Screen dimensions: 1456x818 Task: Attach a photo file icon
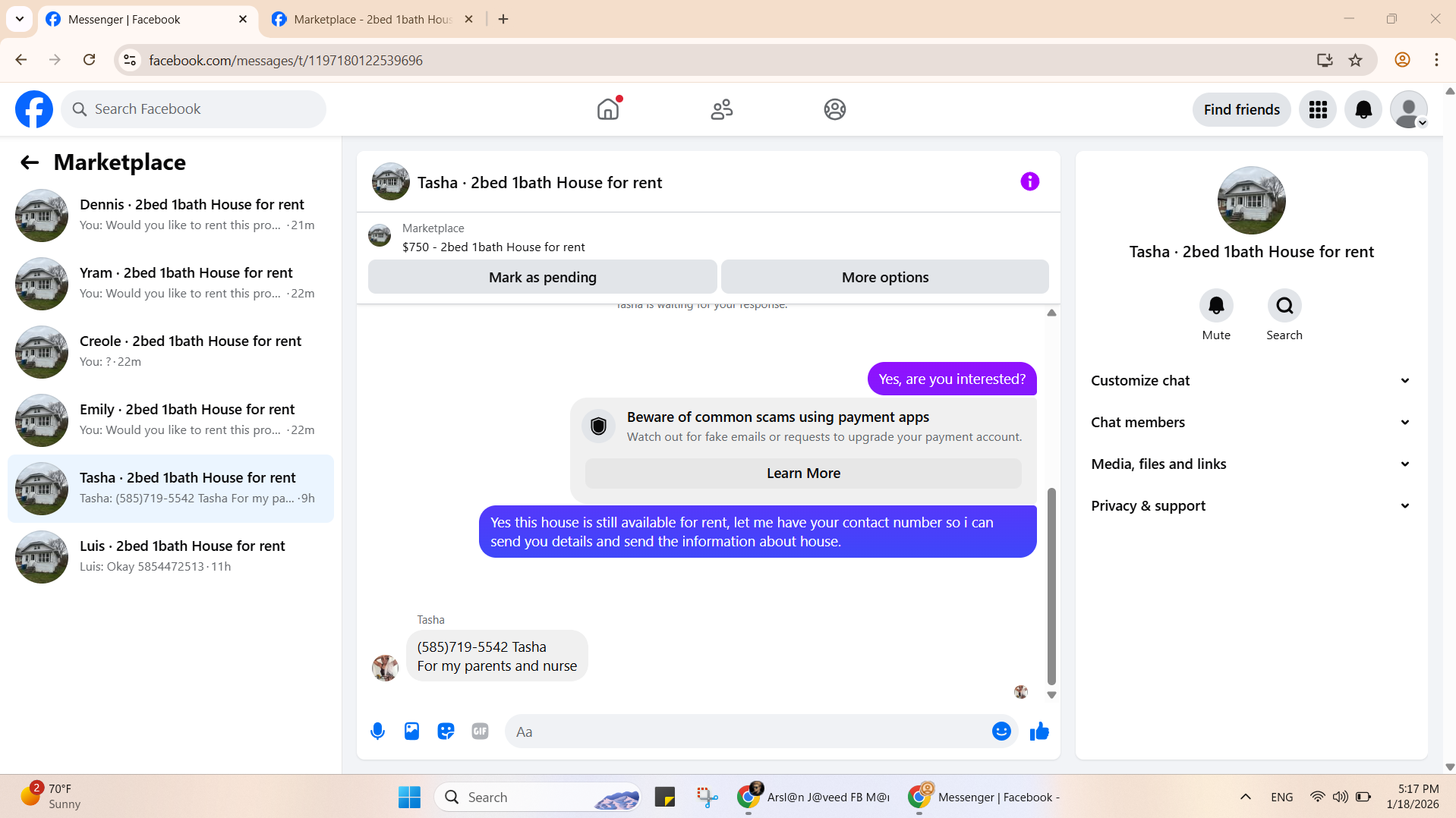point(411,731)
